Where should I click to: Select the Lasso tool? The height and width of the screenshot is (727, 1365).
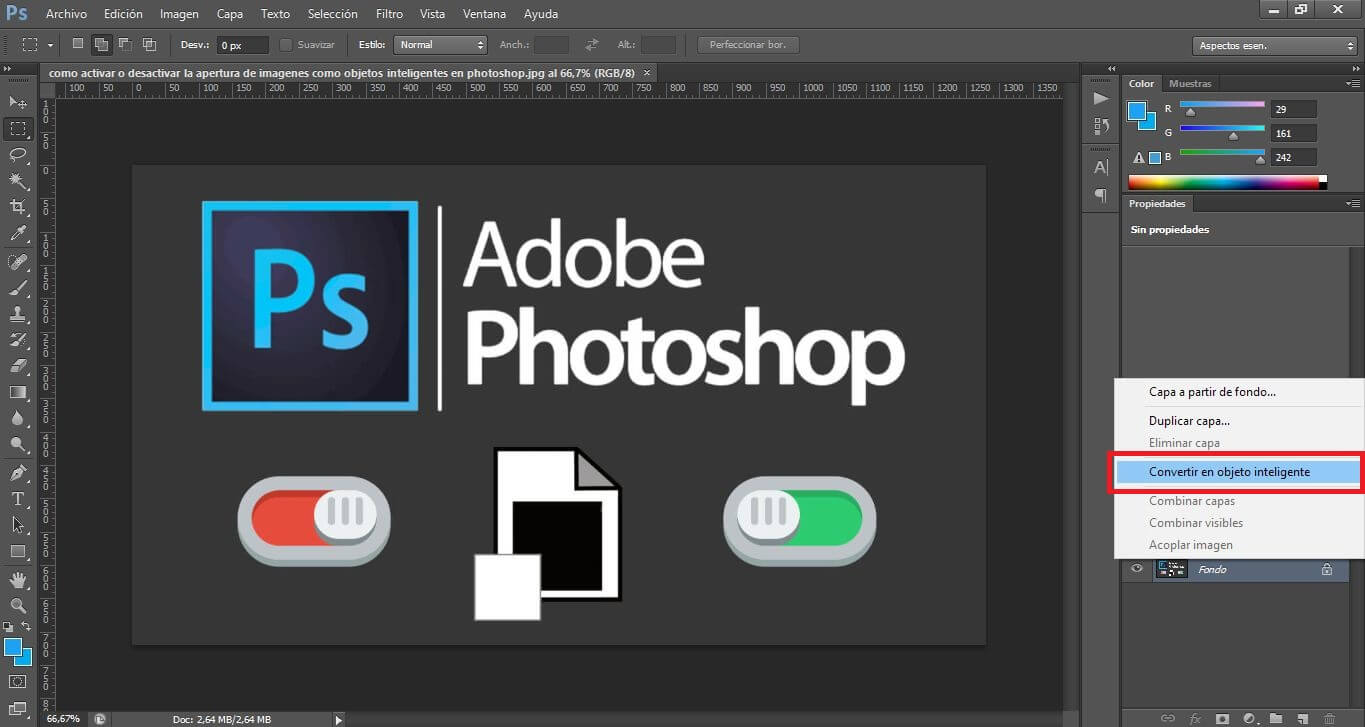click(18, 154)
